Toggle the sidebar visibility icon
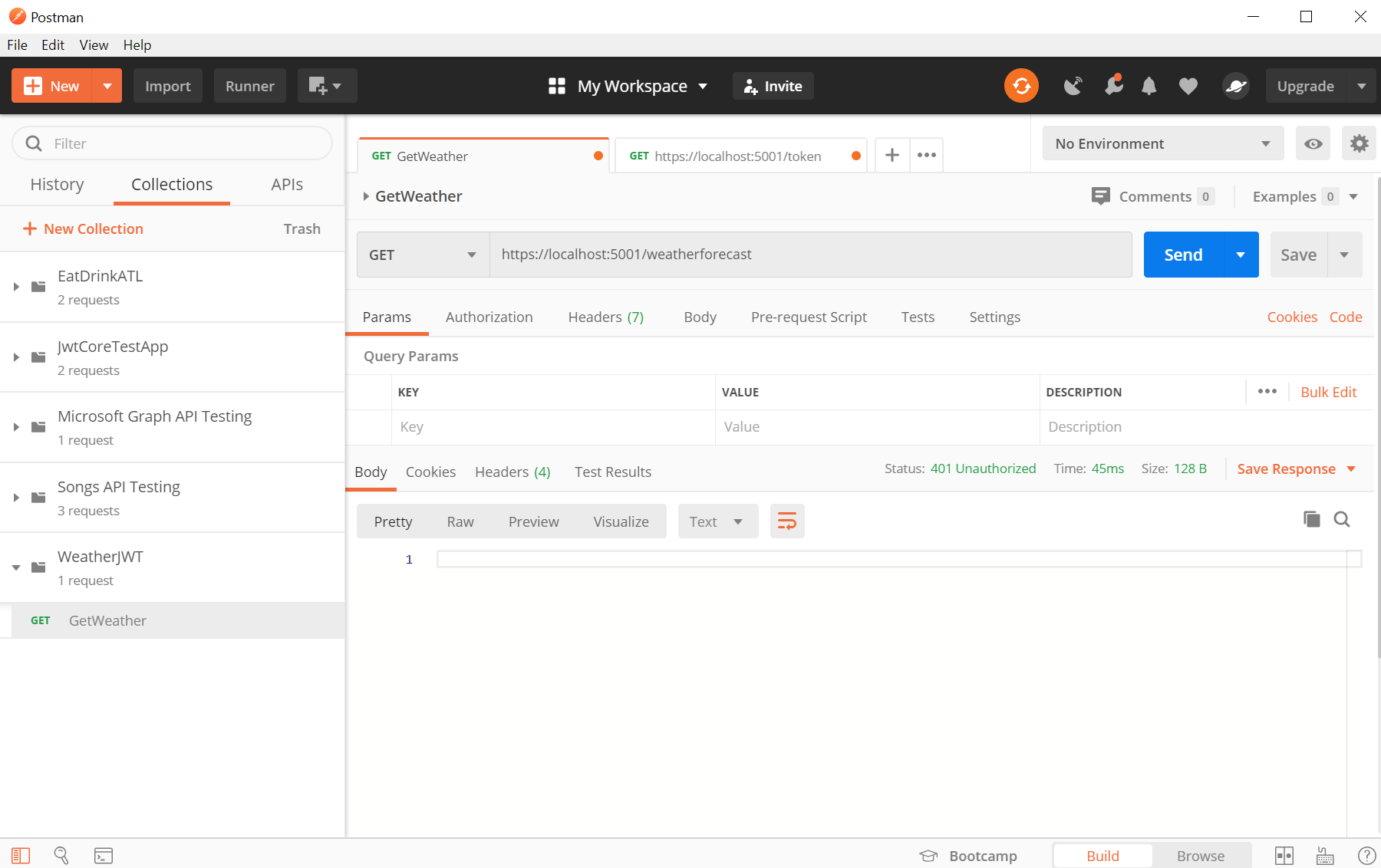The height and width of the screenshot is (868, 1381). tap(21, 856)
